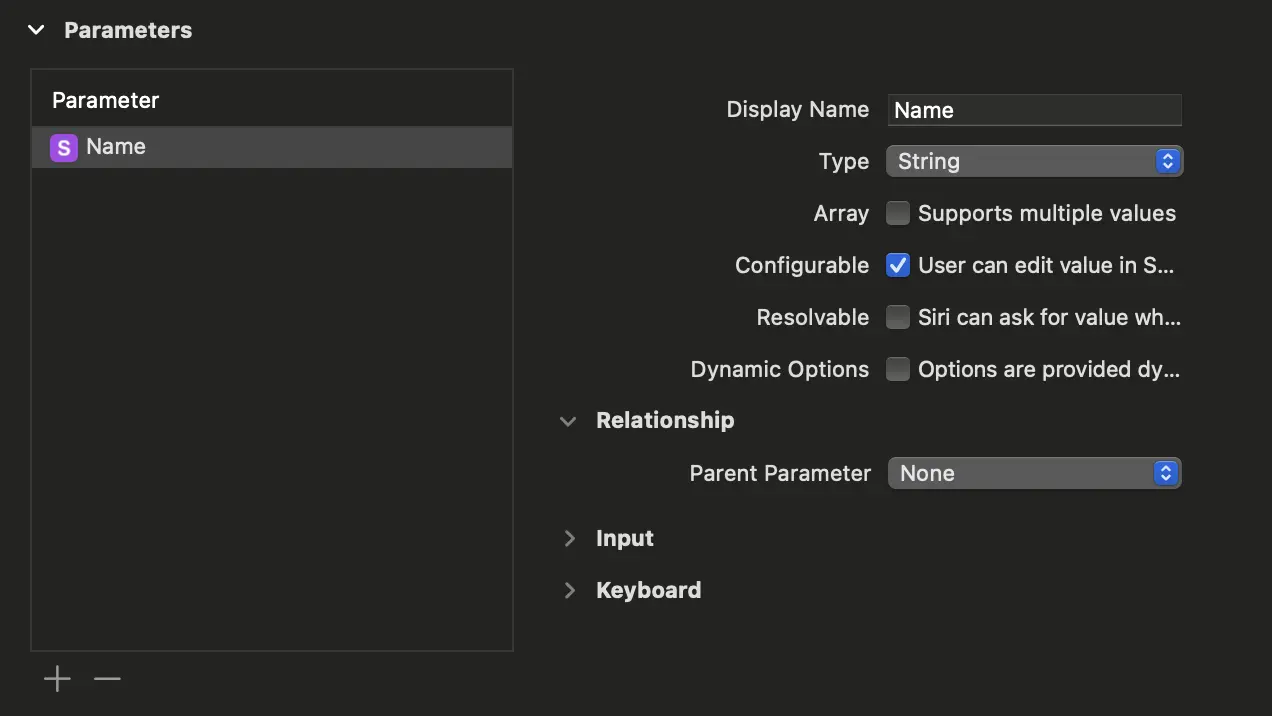Viewport: 1272px width, 716px height.
Task: Click the Parameters section title
Action: pyautogui.click(x=128, y=30)
